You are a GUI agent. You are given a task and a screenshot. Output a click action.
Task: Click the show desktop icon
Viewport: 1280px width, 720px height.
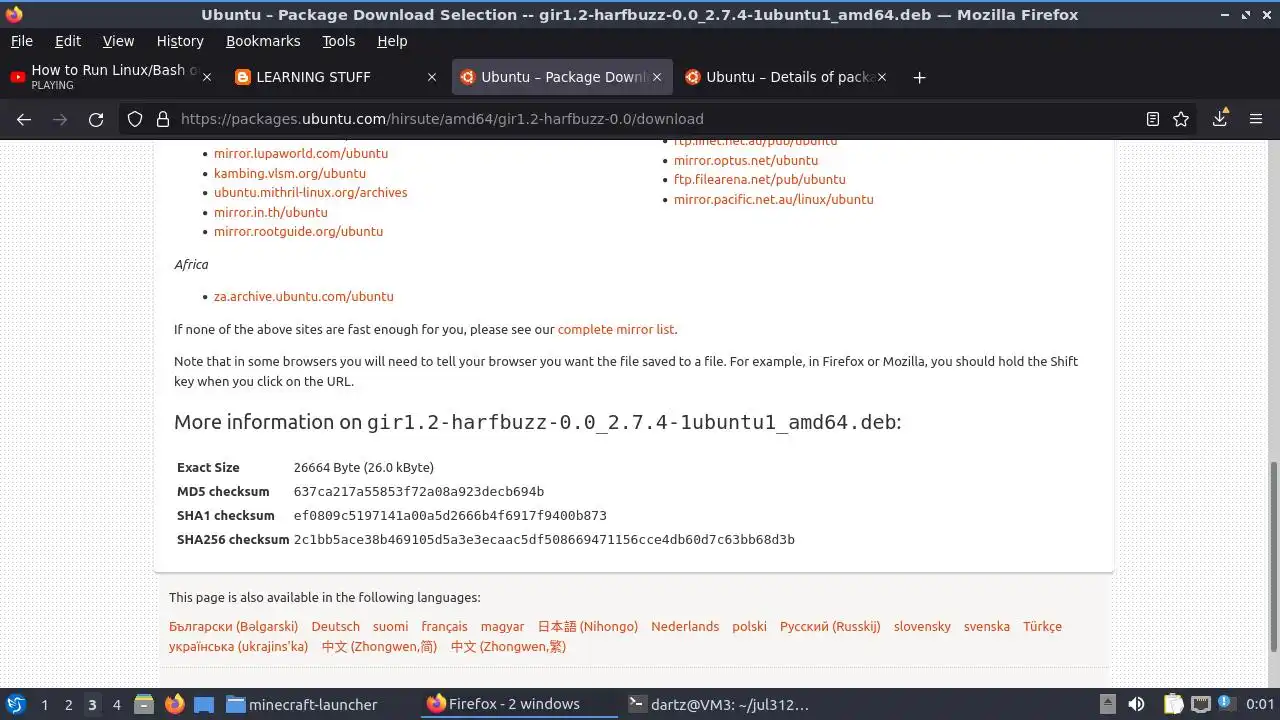[204, 704]
